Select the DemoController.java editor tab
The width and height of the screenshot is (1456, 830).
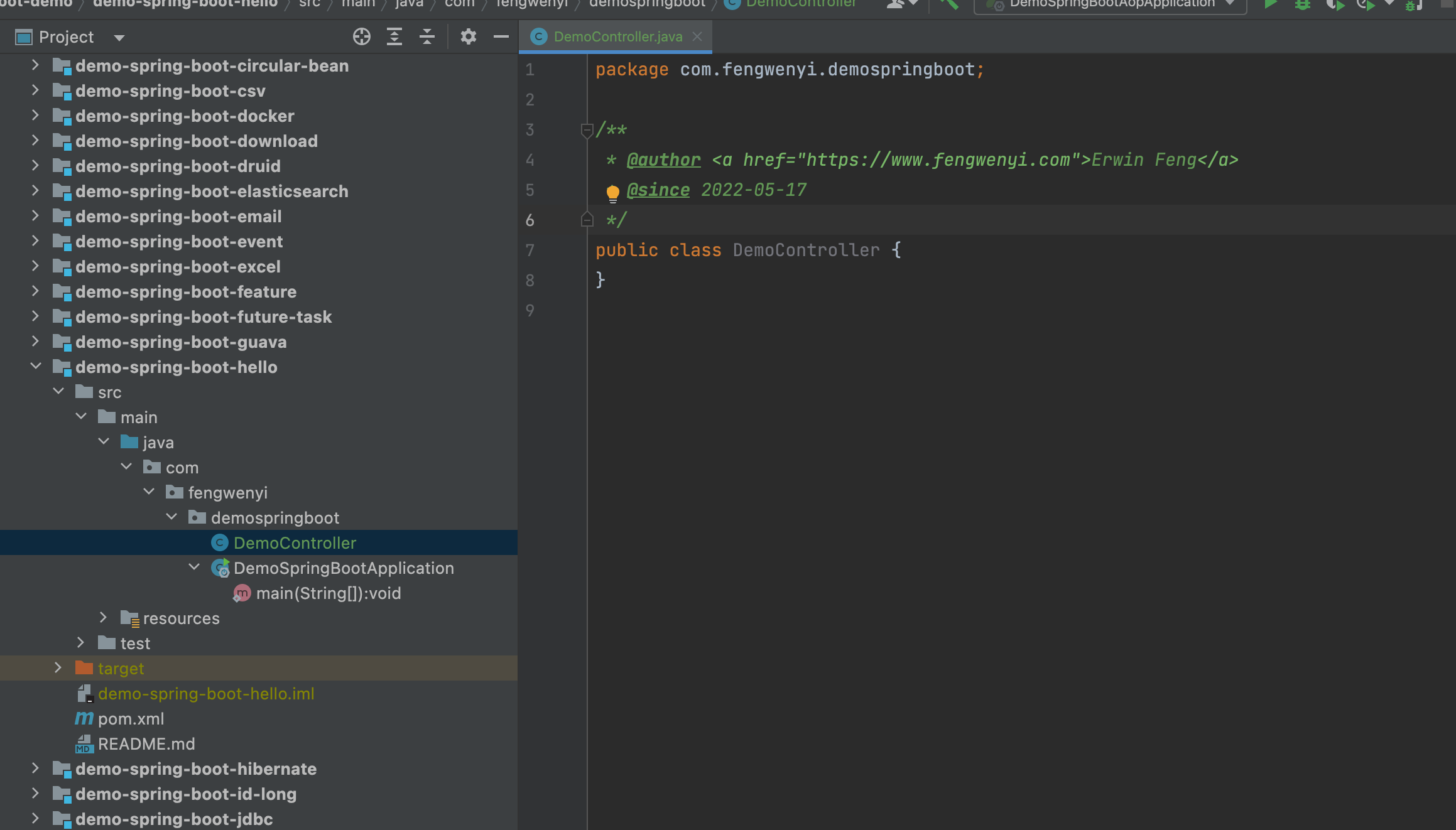[617, 37]
